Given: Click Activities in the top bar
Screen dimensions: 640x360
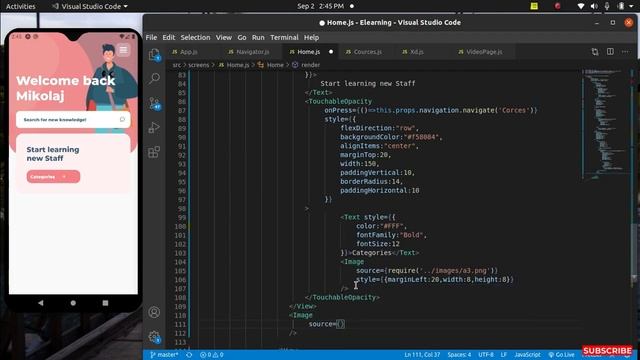Looking at the screenshot, I should [20, 6].
